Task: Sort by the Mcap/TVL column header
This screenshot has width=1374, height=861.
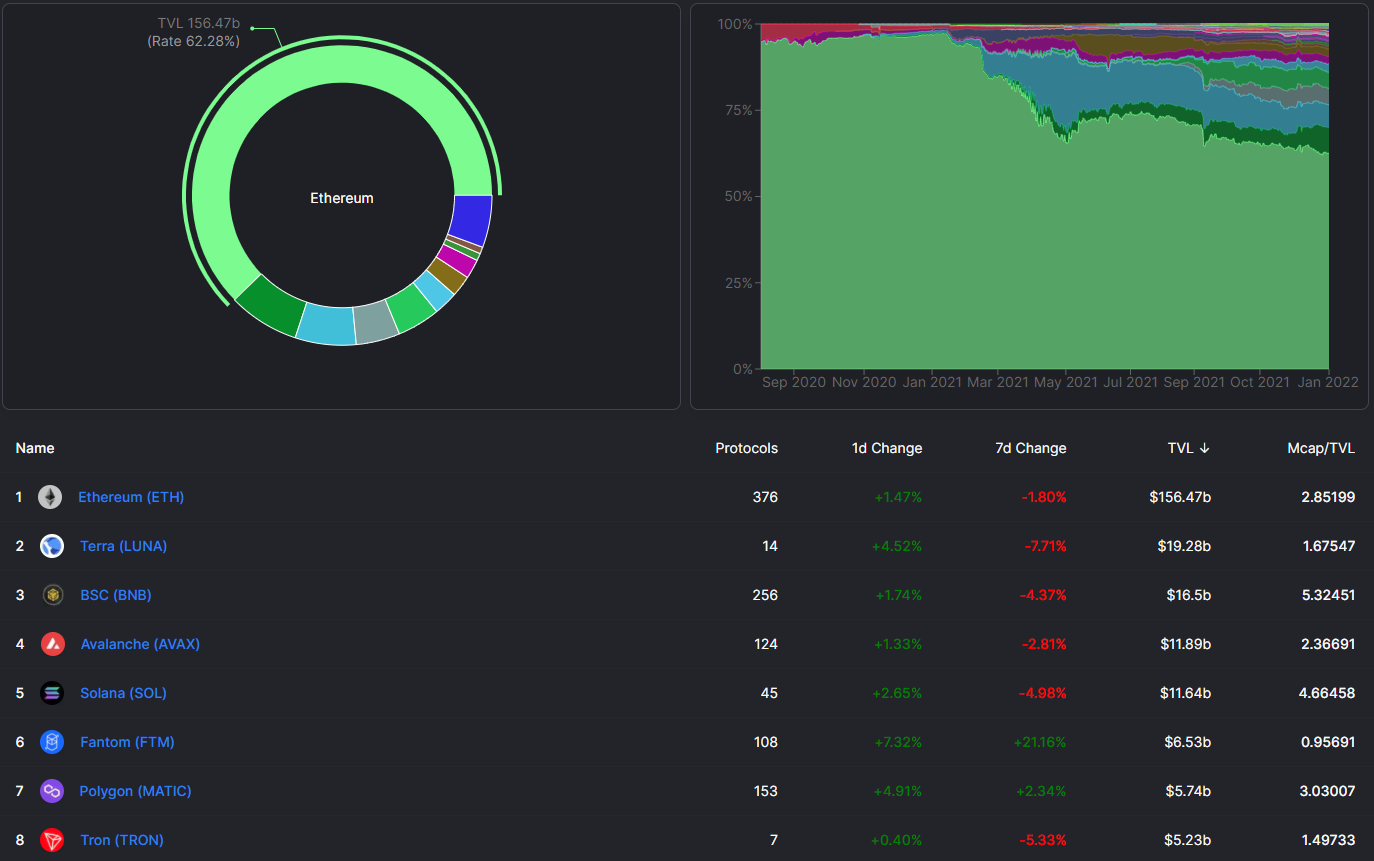Action: click(1320, 448)
